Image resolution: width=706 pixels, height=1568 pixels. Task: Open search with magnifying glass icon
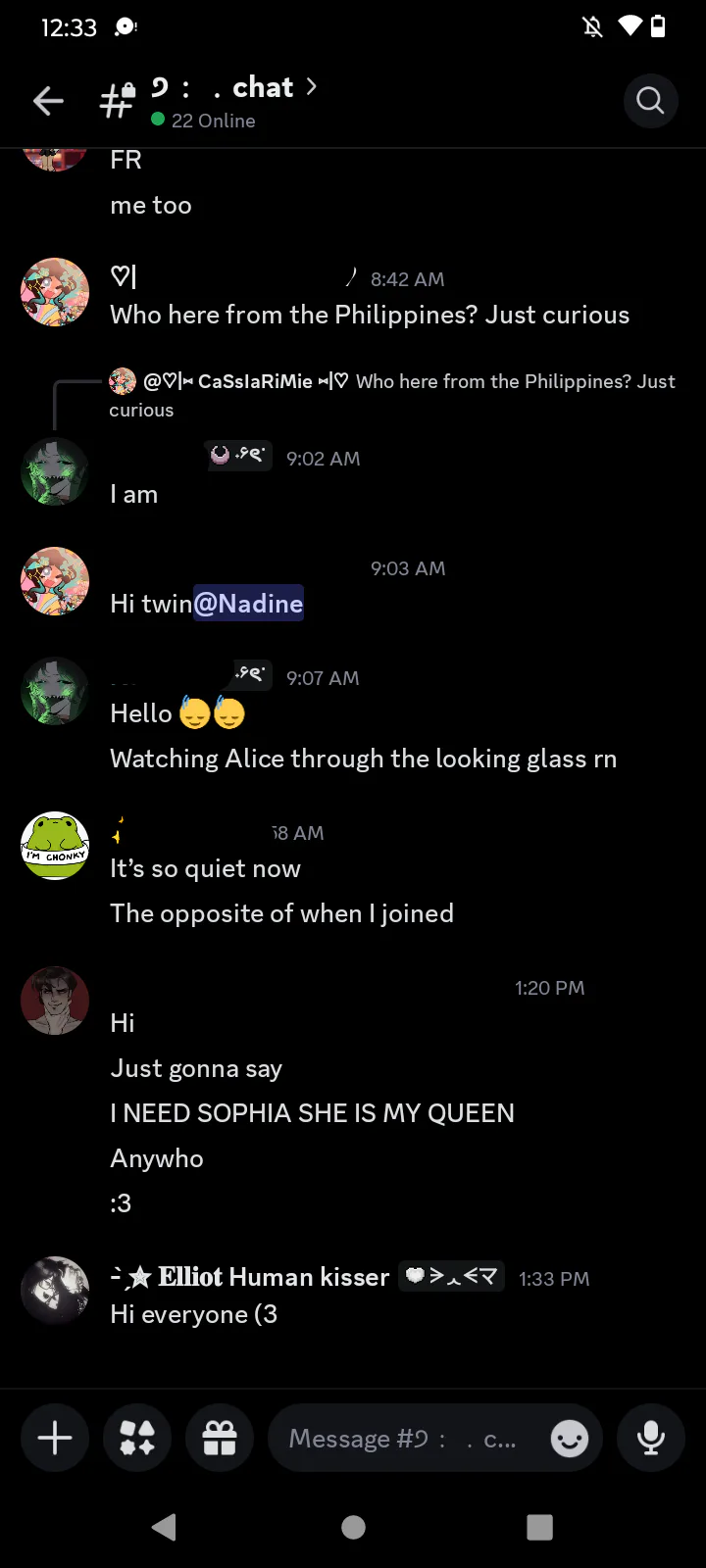(650, 100)
